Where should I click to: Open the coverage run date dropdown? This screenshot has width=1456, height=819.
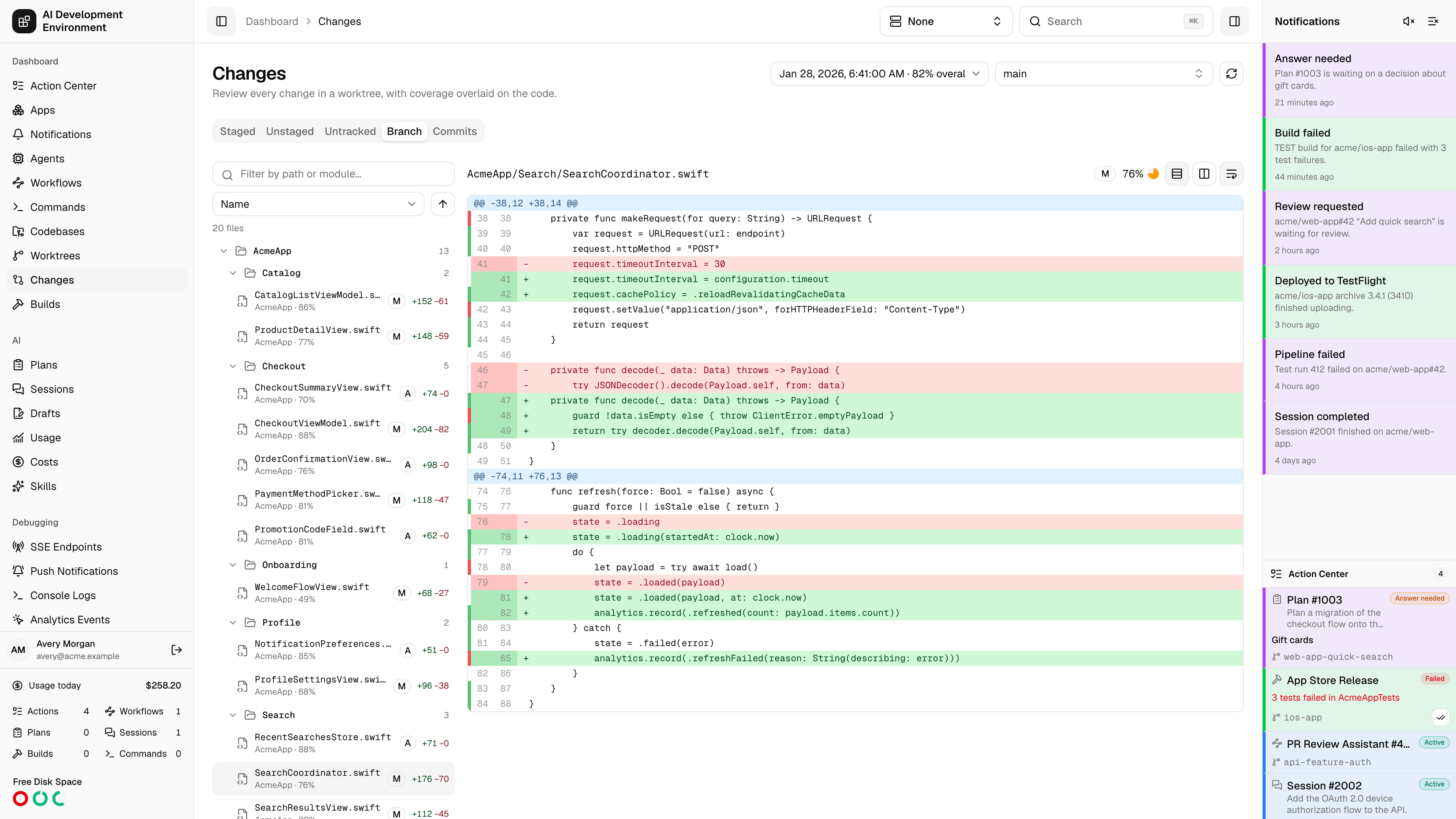(879, 74)
